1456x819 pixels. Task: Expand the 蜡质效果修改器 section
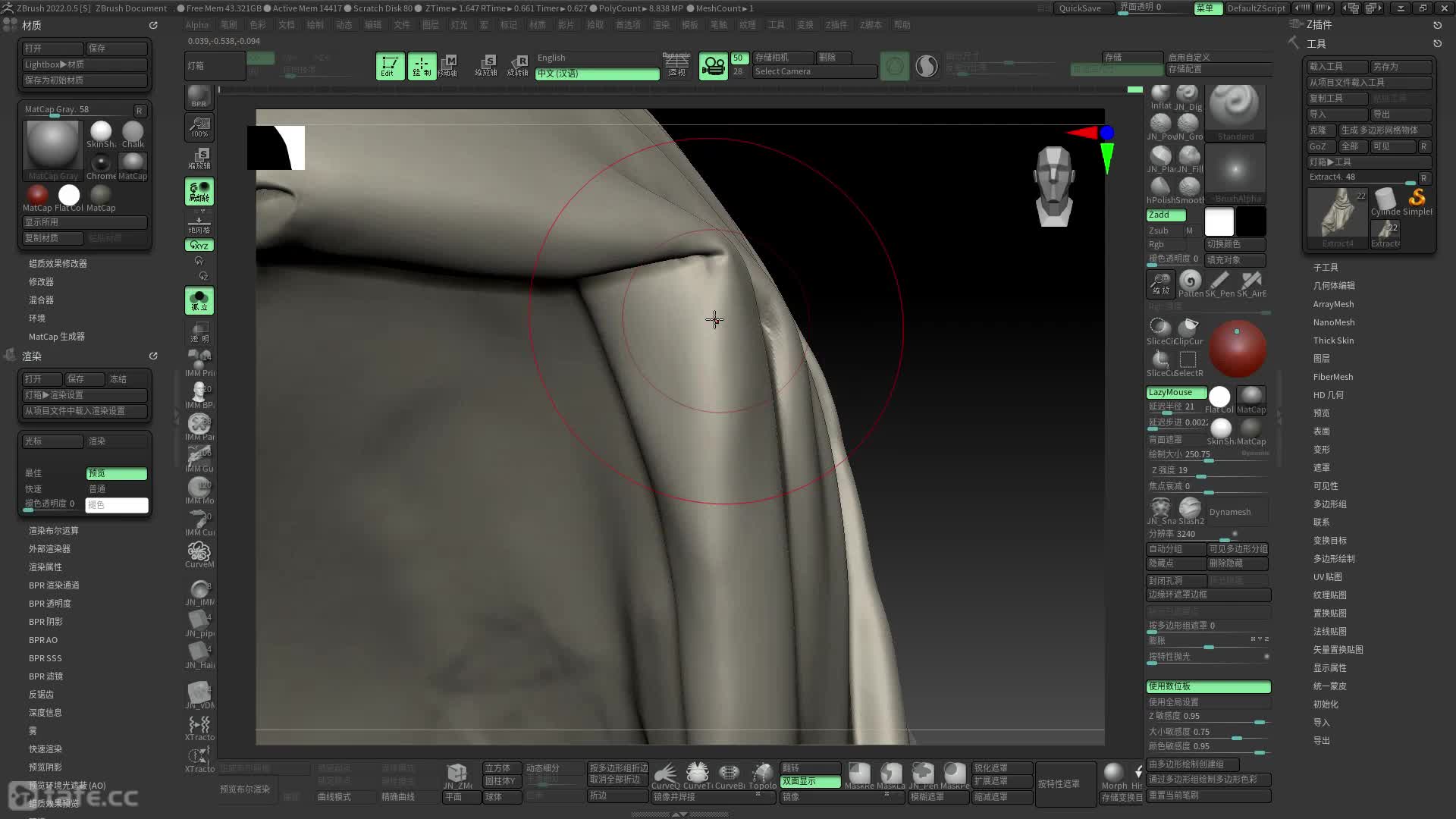tap(58, 264)
